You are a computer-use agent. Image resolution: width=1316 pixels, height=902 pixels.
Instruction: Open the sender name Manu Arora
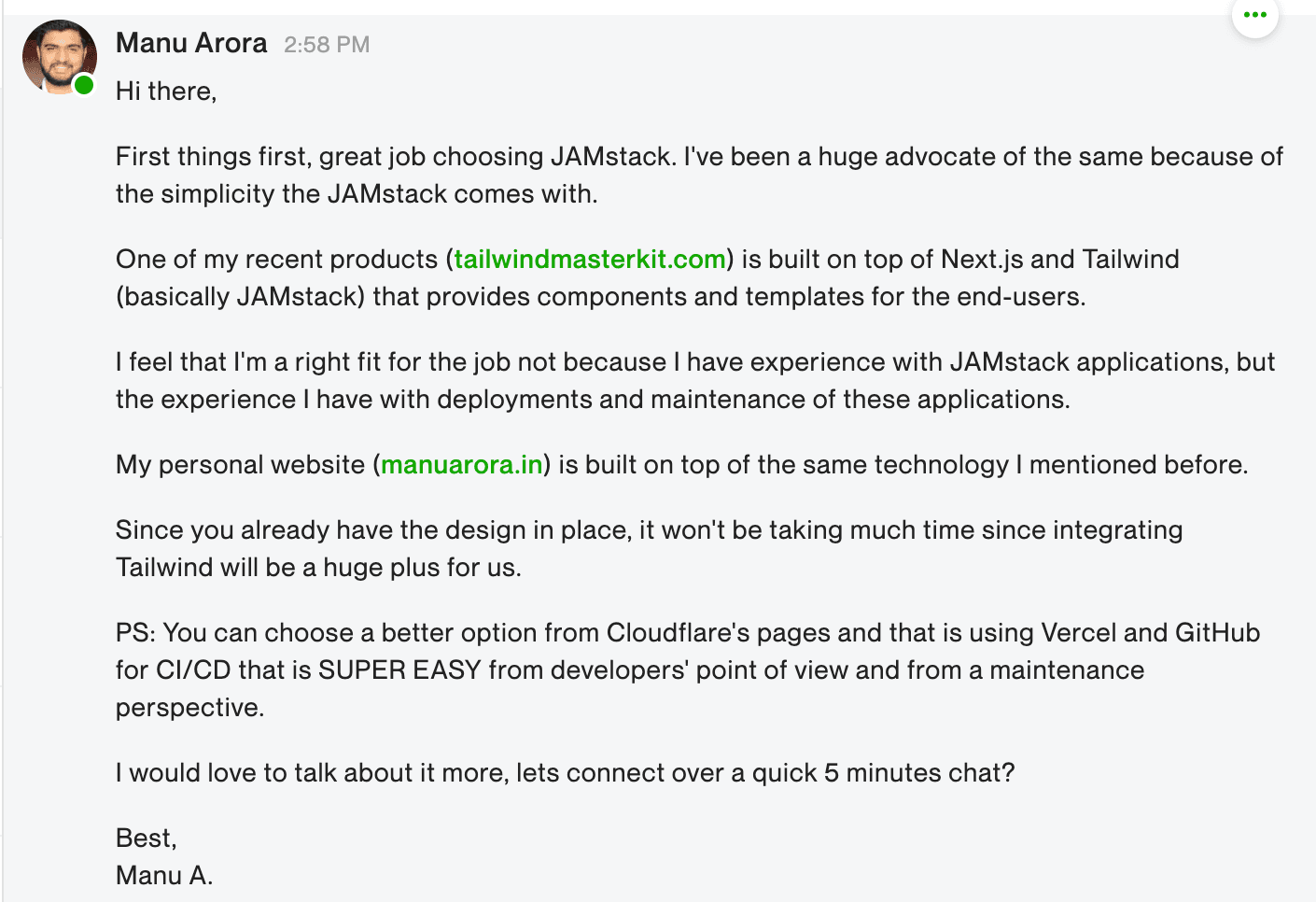point(191,43)
